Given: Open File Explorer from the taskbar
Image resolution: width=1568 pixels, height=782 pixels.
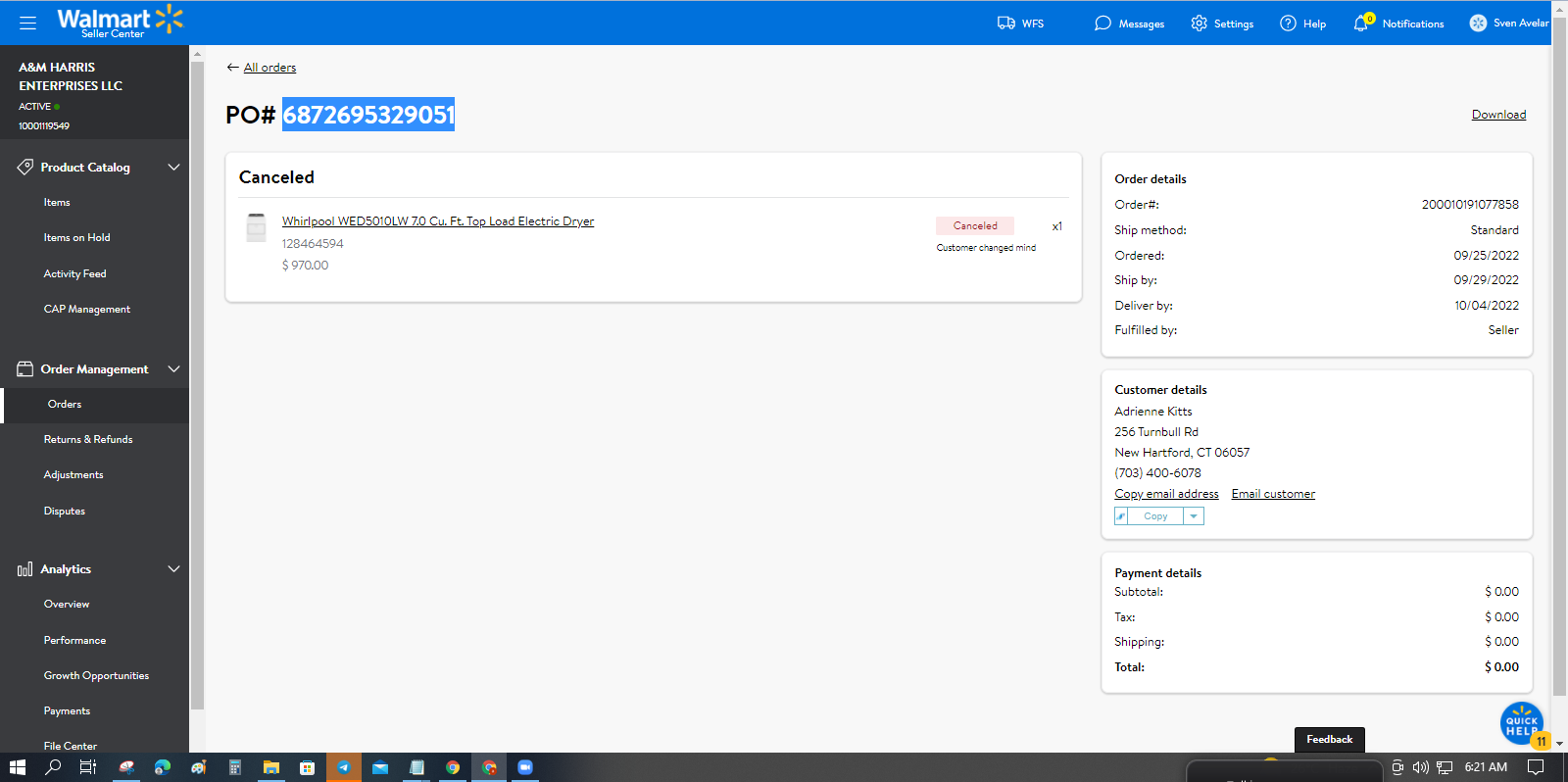Looking at the screenshot, I should [271, 767].
